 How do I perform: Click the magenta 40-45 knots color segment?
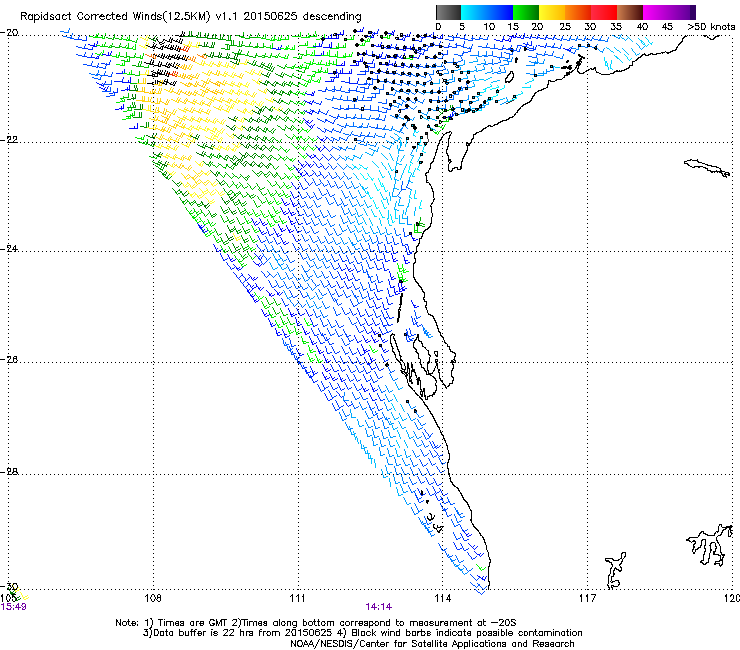[656, 12]
